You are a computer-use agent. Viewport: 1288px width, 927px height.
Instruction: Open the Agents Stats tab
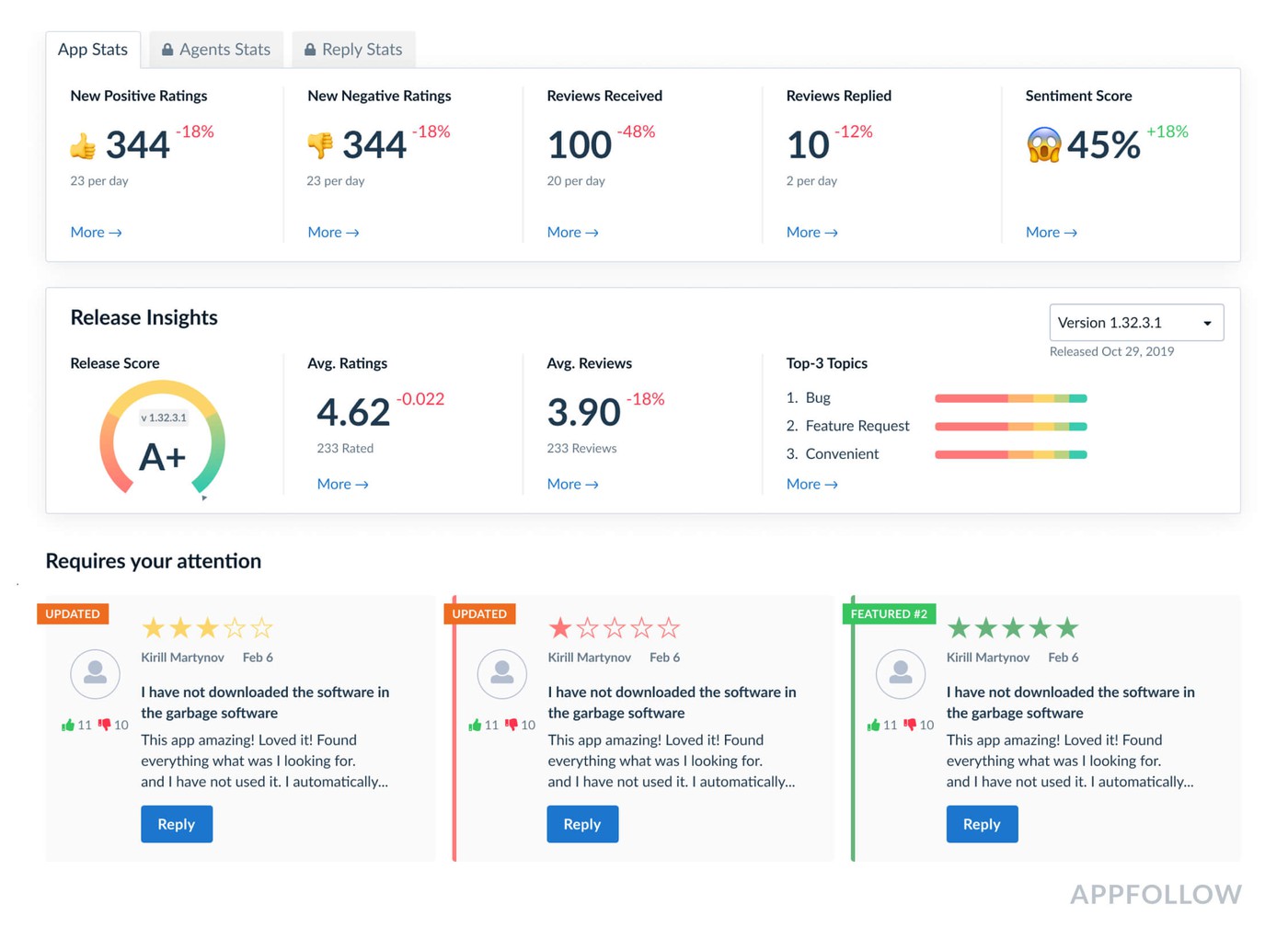tap(217, 50)
